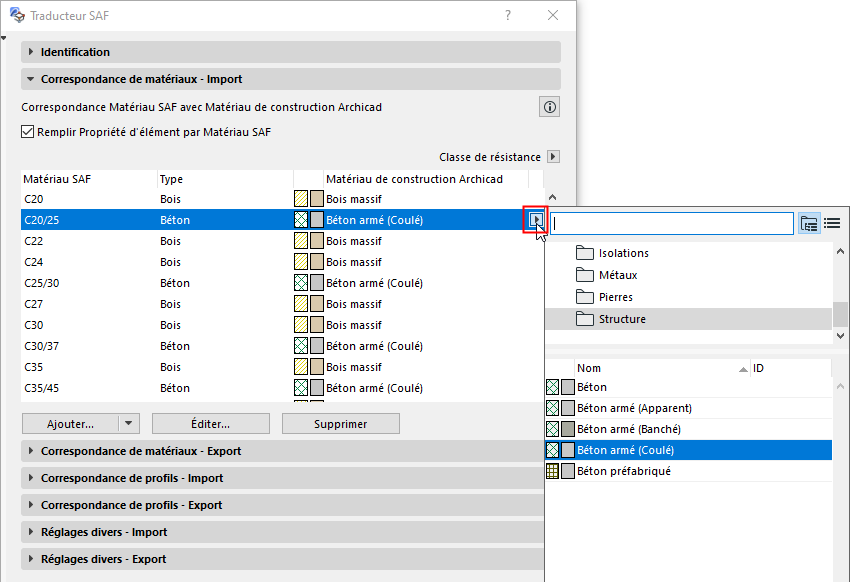Sort picker list by Nom column

[662, 368]
